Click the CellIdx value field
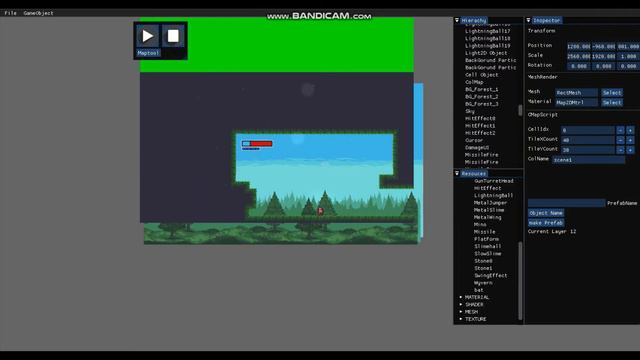This screenshot has width=640, height=360. (588, 130)
